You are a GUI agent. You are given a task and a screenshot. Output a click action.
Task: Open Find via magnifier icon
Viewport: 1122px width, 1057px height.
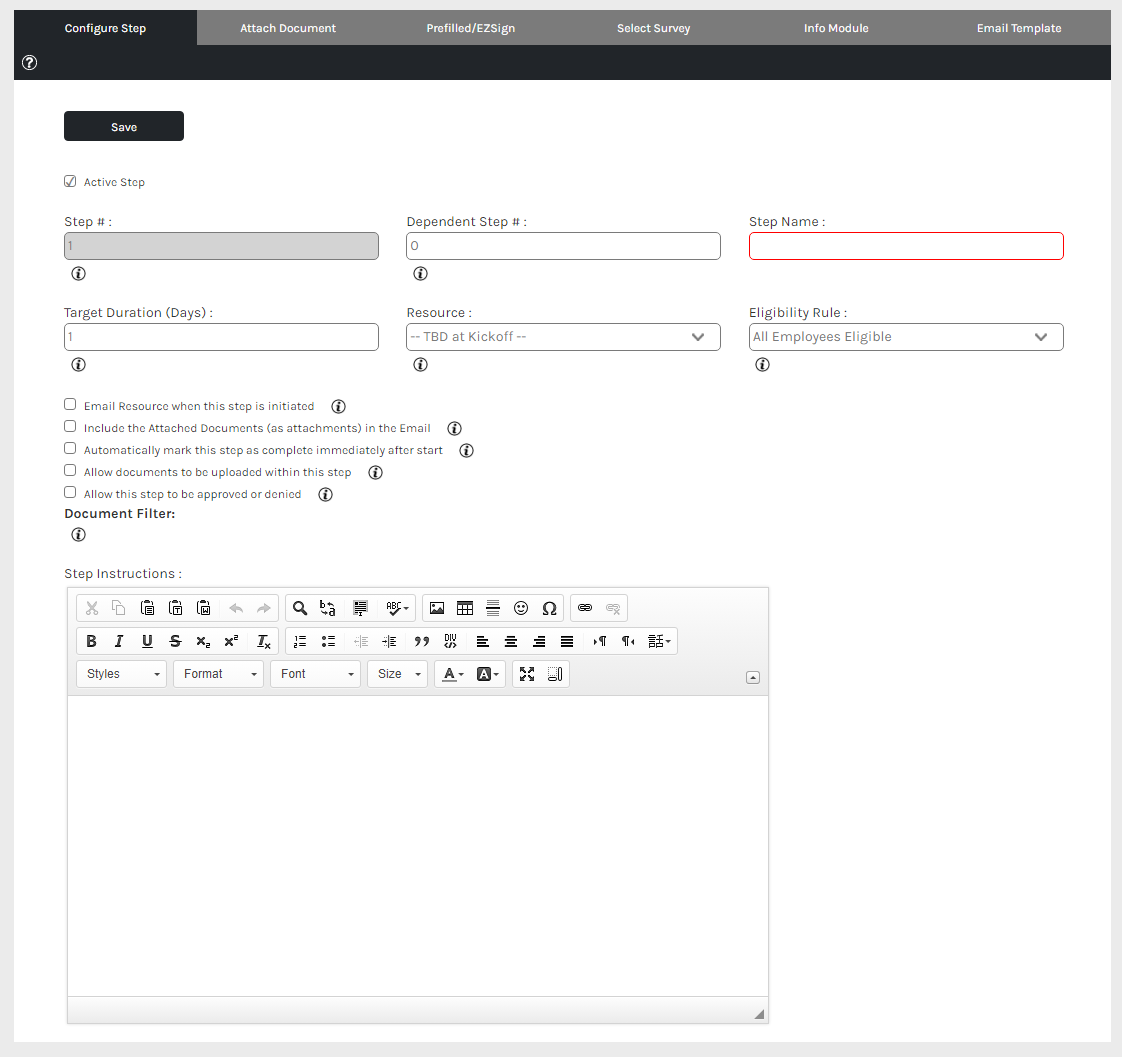[x=300, y=608]
